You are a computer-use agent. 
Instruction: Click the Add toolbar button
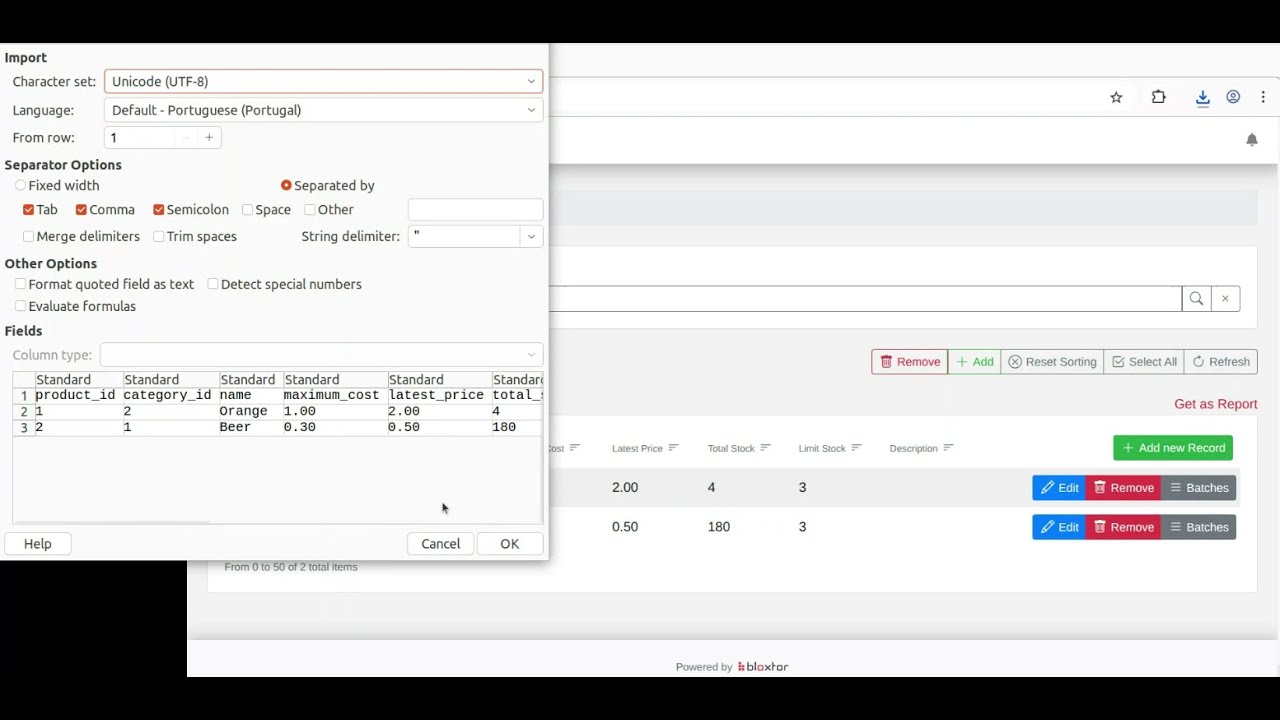tap(974, 362)
